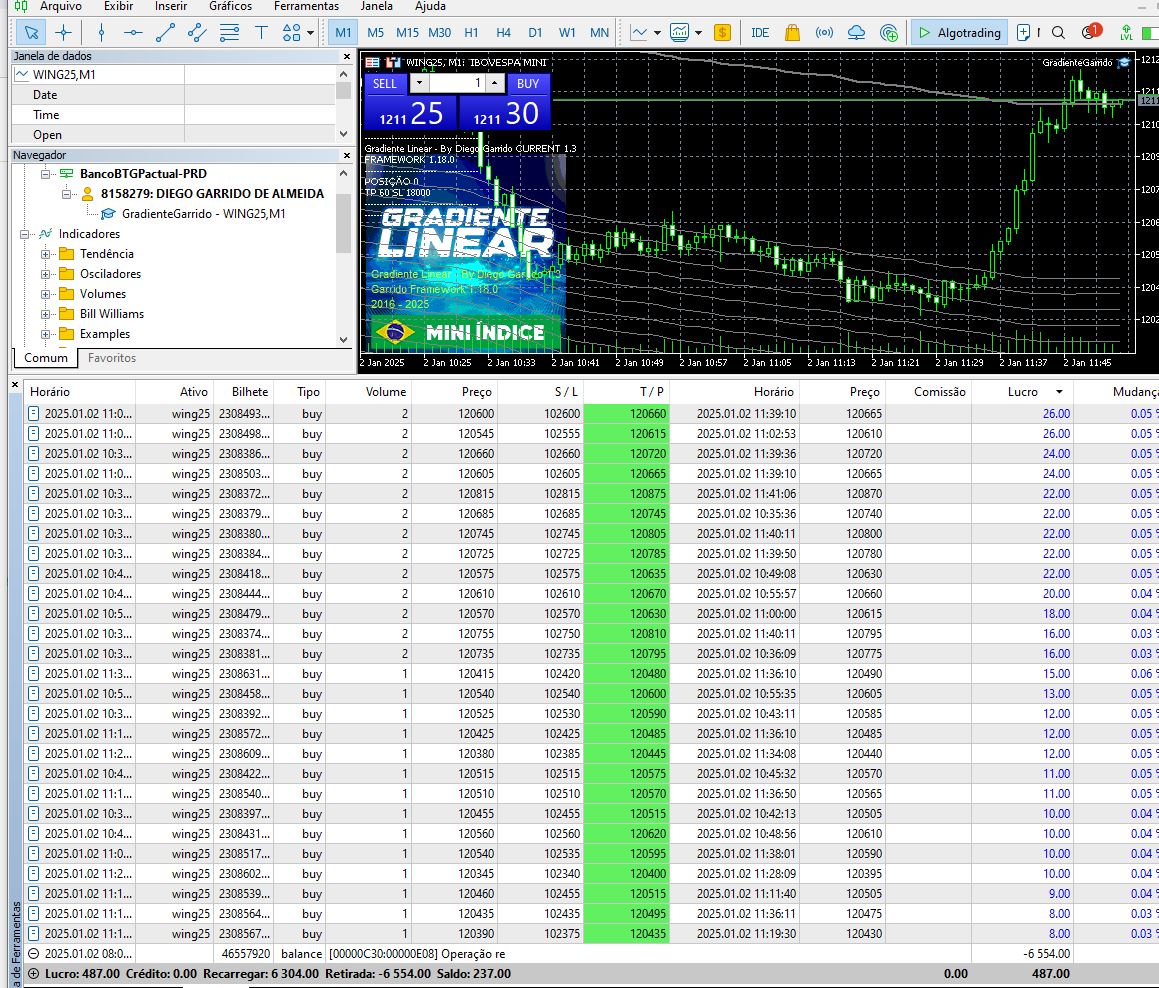Image resolution: width=1159 pixels, height=988 pixels.
Task: Open the MQL5 Market shopping bag icon
Action: (792, 32)
